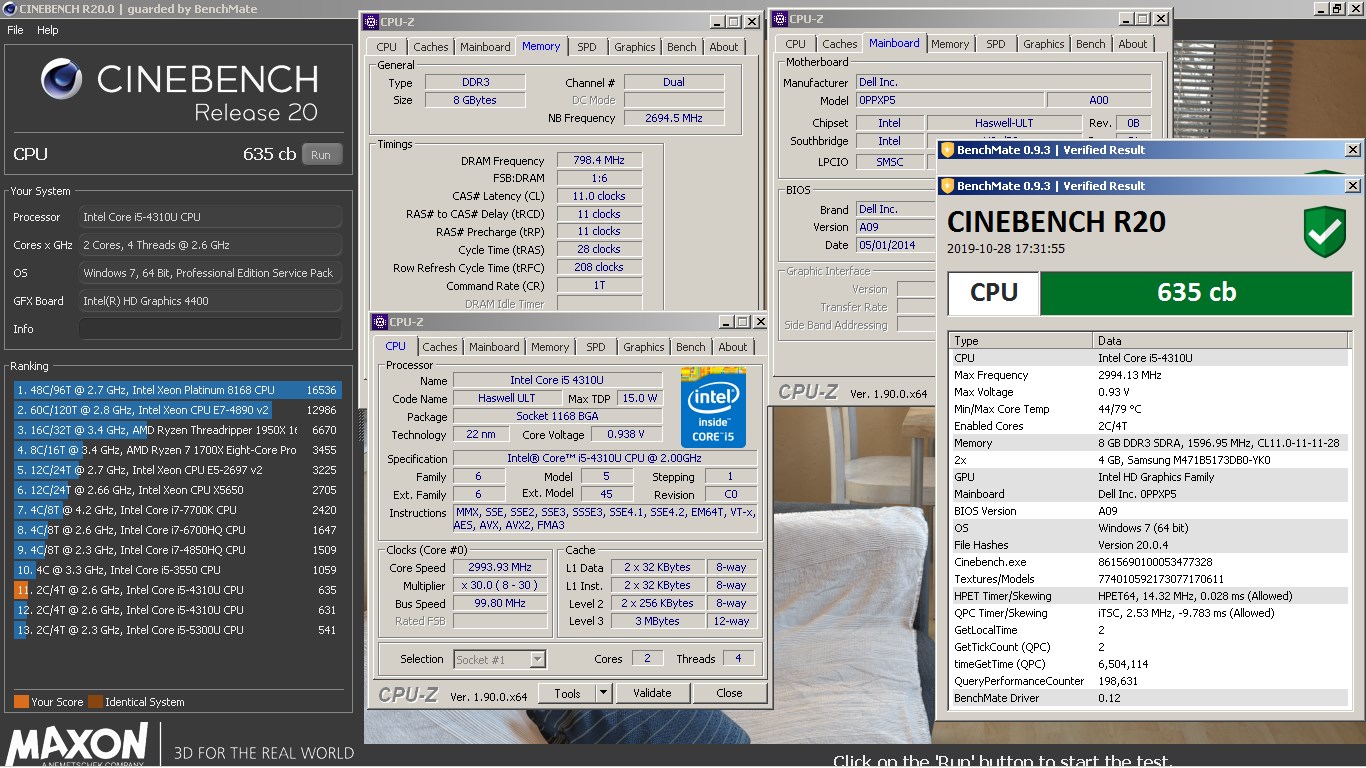
Task: Click the CPU-Z icon in the memory window title
Action: (x=371, y=21)
